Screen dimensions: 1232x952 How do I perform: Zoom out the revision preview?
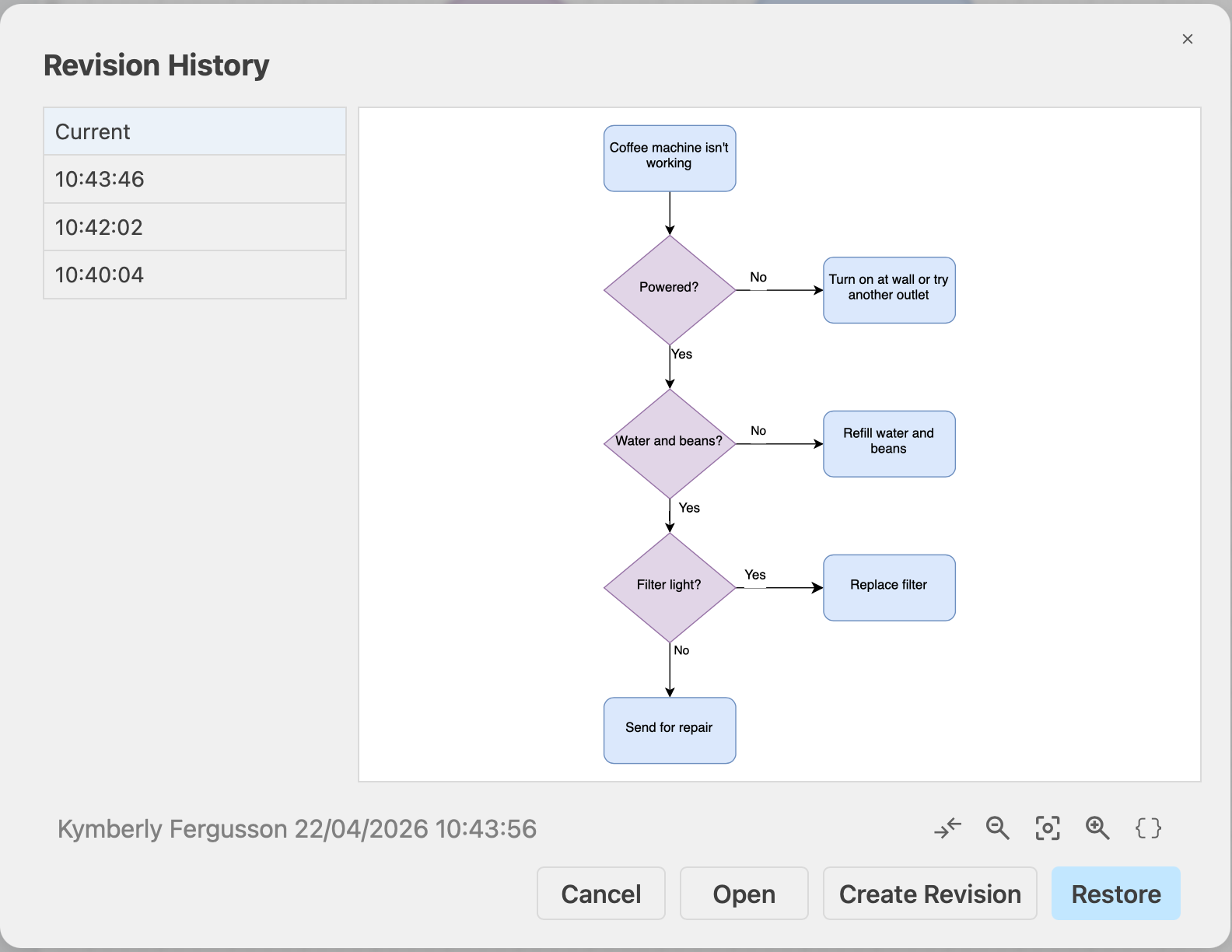pyautogui.click(x=997, y=828)
